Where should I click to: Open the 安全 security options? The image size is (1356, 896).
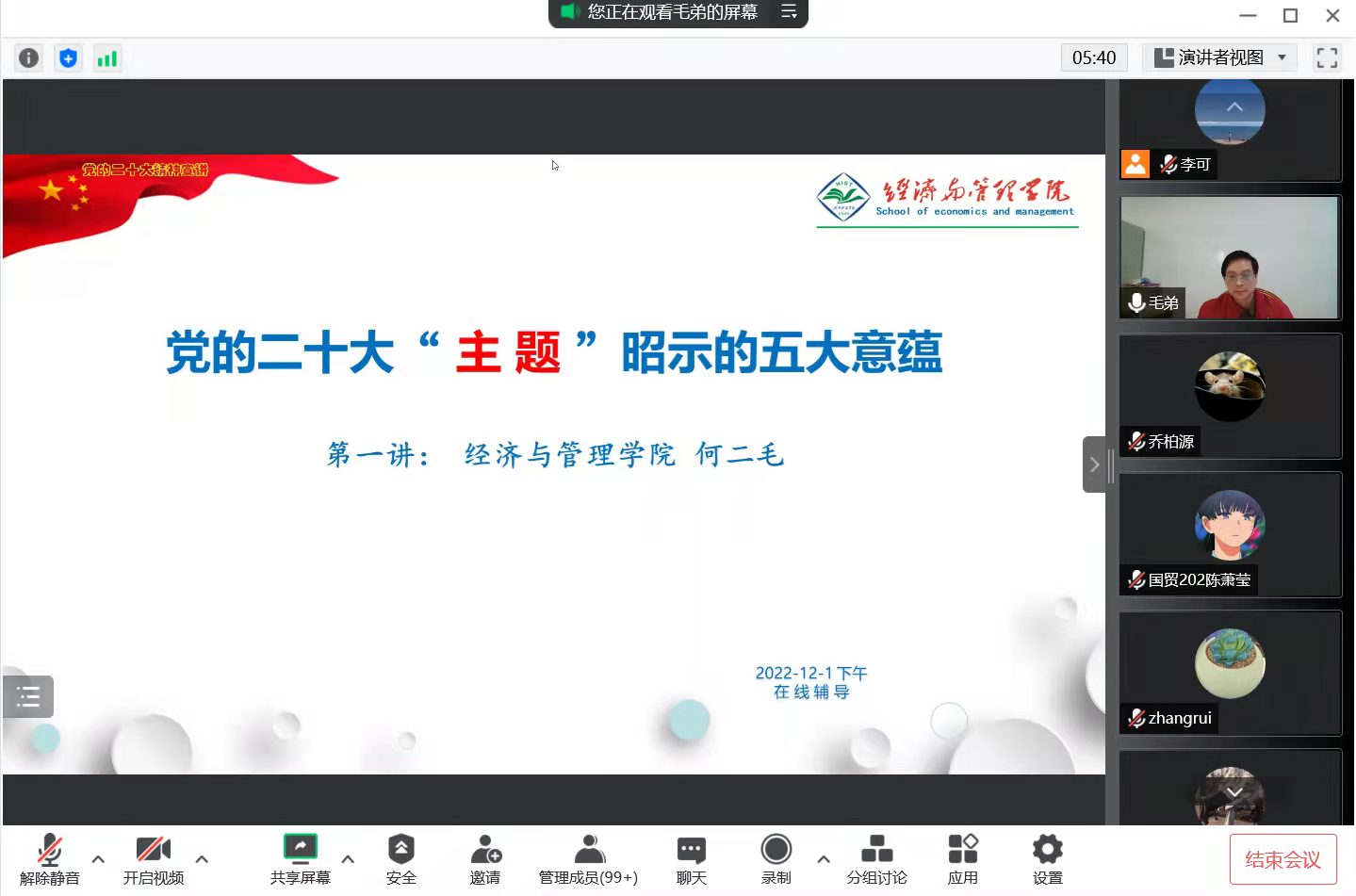tap(400, 858)
